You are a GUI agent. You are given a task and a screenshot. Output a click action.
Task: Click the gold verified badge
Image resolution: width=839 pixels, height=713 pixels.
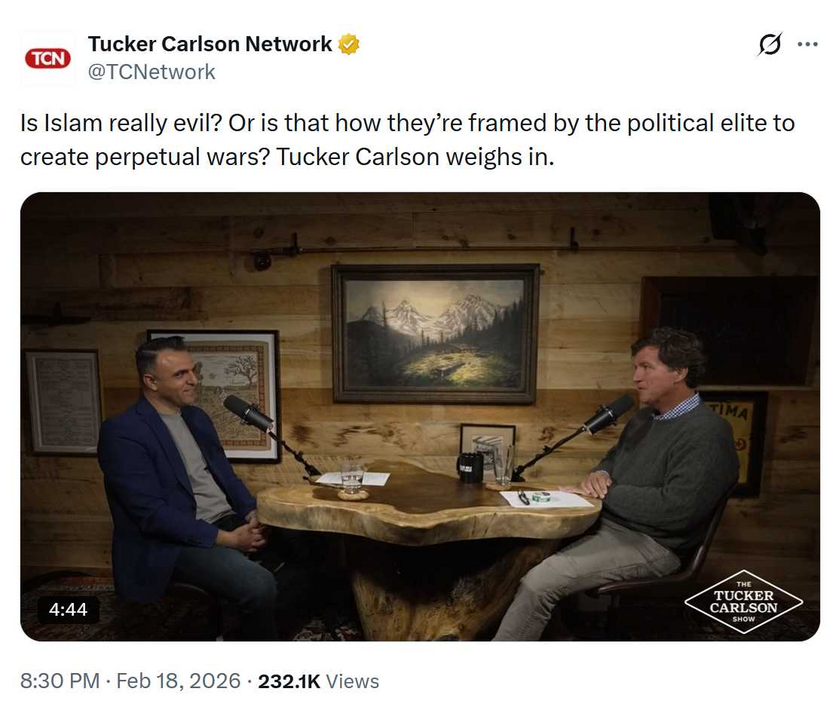349,45
